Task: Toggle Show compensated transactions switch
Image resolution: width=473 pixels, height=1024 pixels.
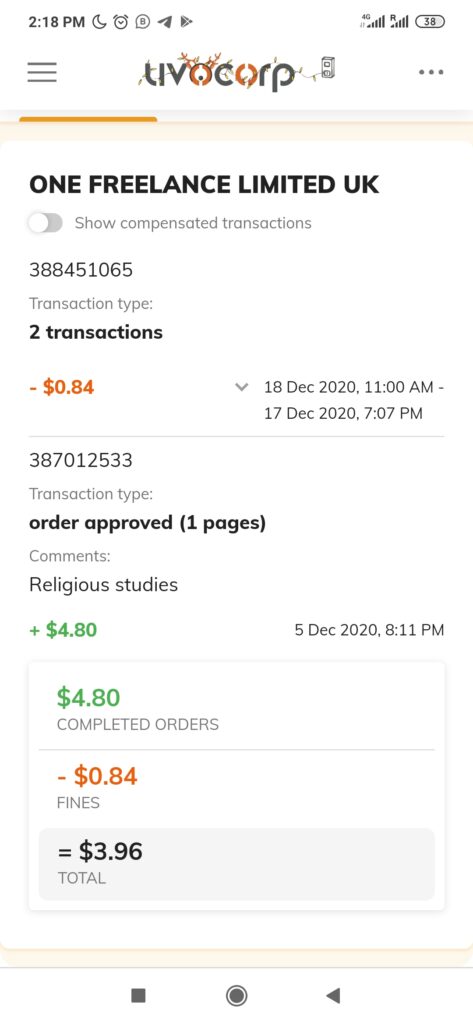Action: tap(45, 223)
